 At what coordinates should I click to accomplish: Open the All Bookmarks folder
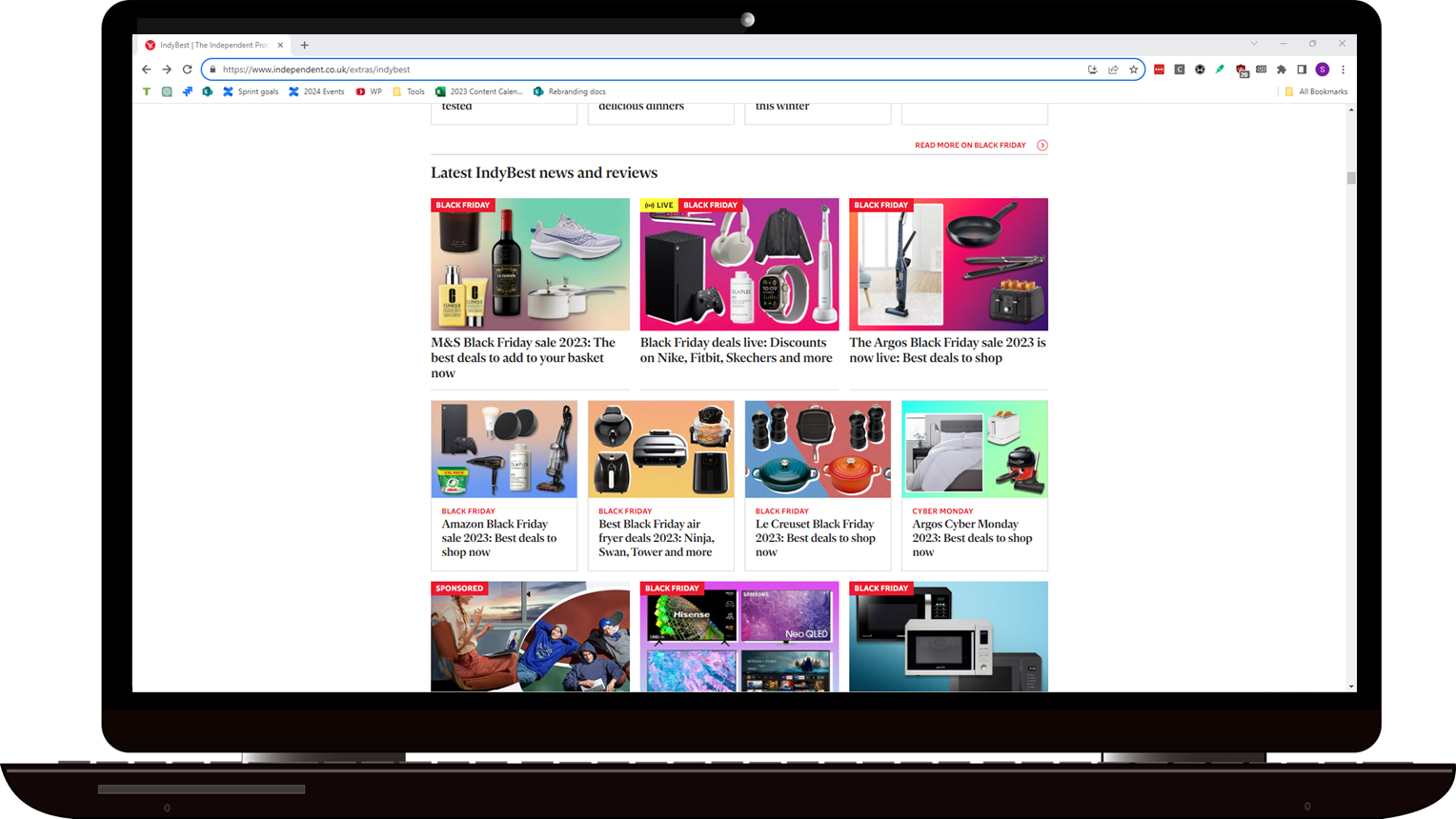pyautogui.click(x=1316, y=92)
